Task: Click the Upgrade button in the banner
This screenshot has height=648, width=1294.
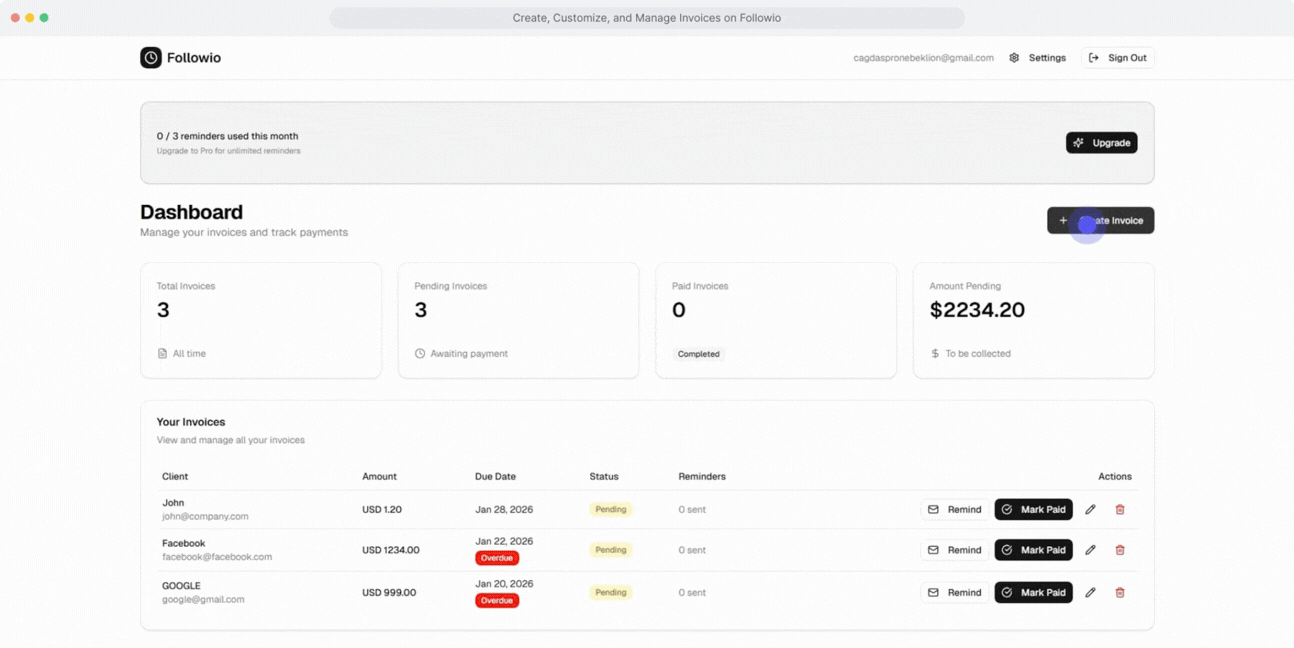Action: 1101,142
